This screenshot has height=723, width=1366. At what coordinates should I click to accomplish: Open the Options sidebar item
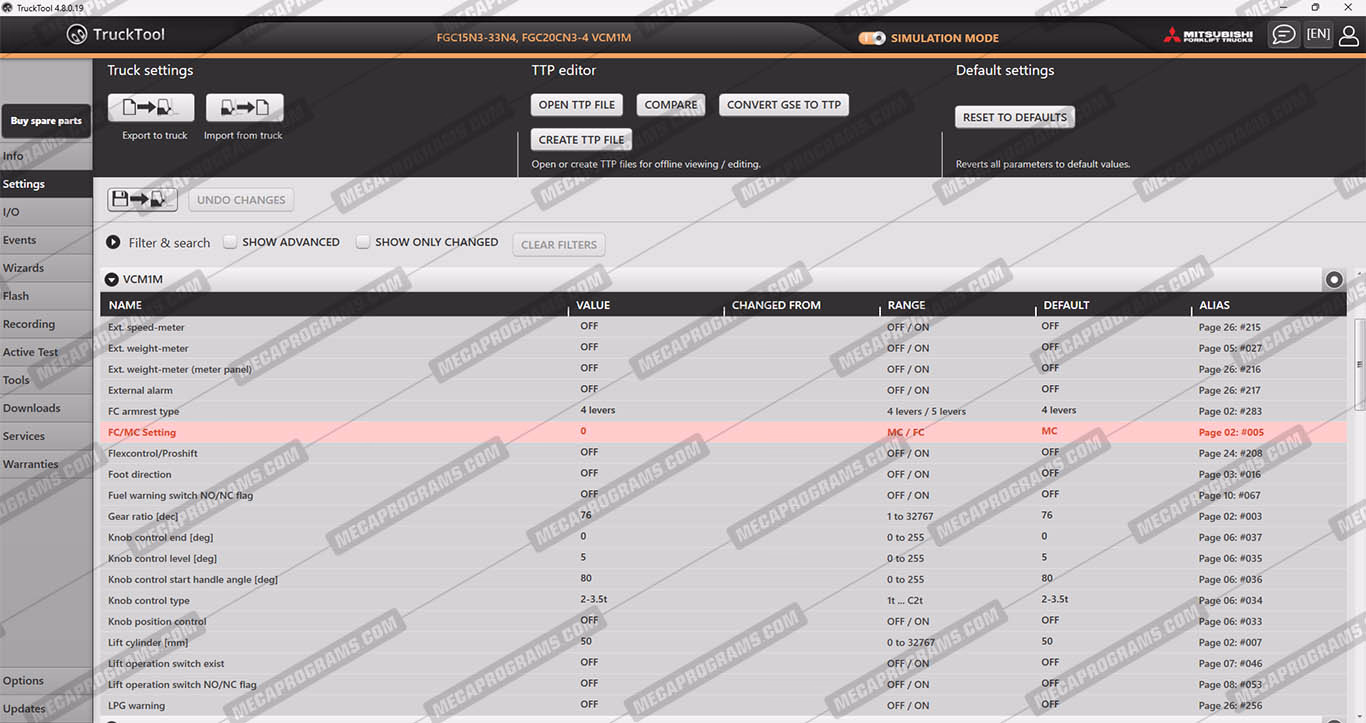click(46, 681)
